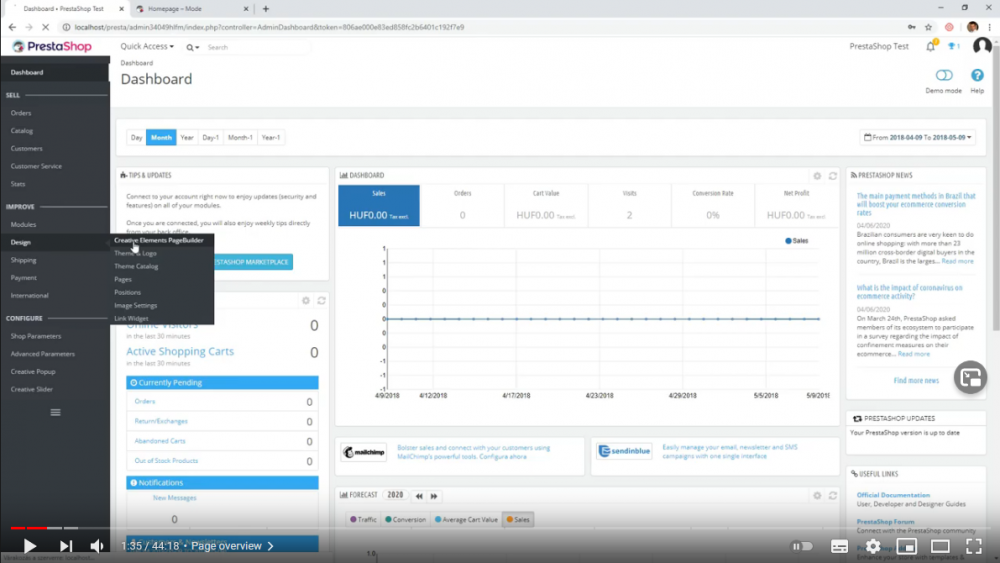Toggle Traffic series in Forecast
This screenshot has width=1000, height=563.
coord(364,520)
